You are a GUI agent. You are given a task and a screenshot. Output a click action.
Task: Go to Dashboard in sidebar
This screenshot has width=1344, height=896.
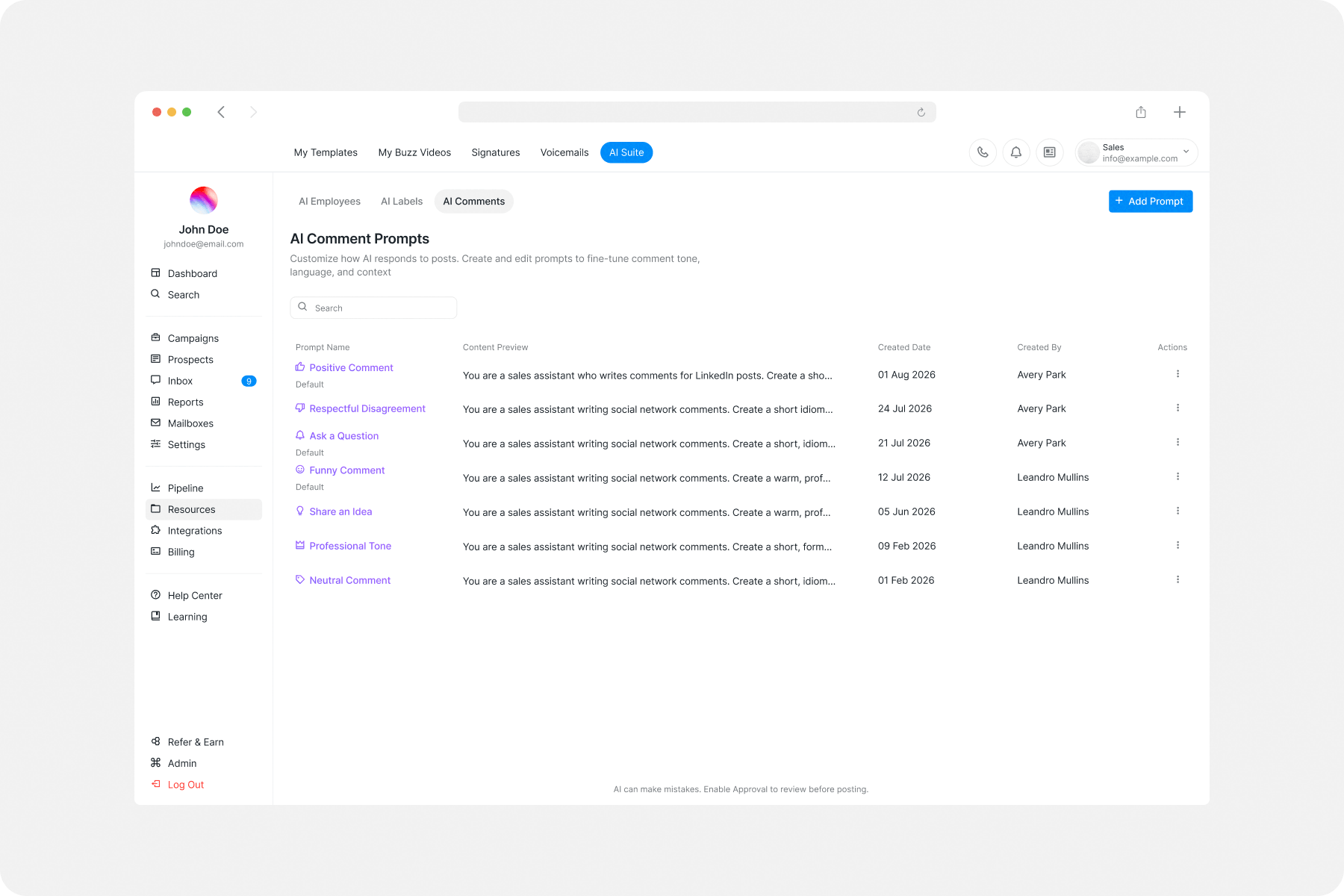[192, 273]
